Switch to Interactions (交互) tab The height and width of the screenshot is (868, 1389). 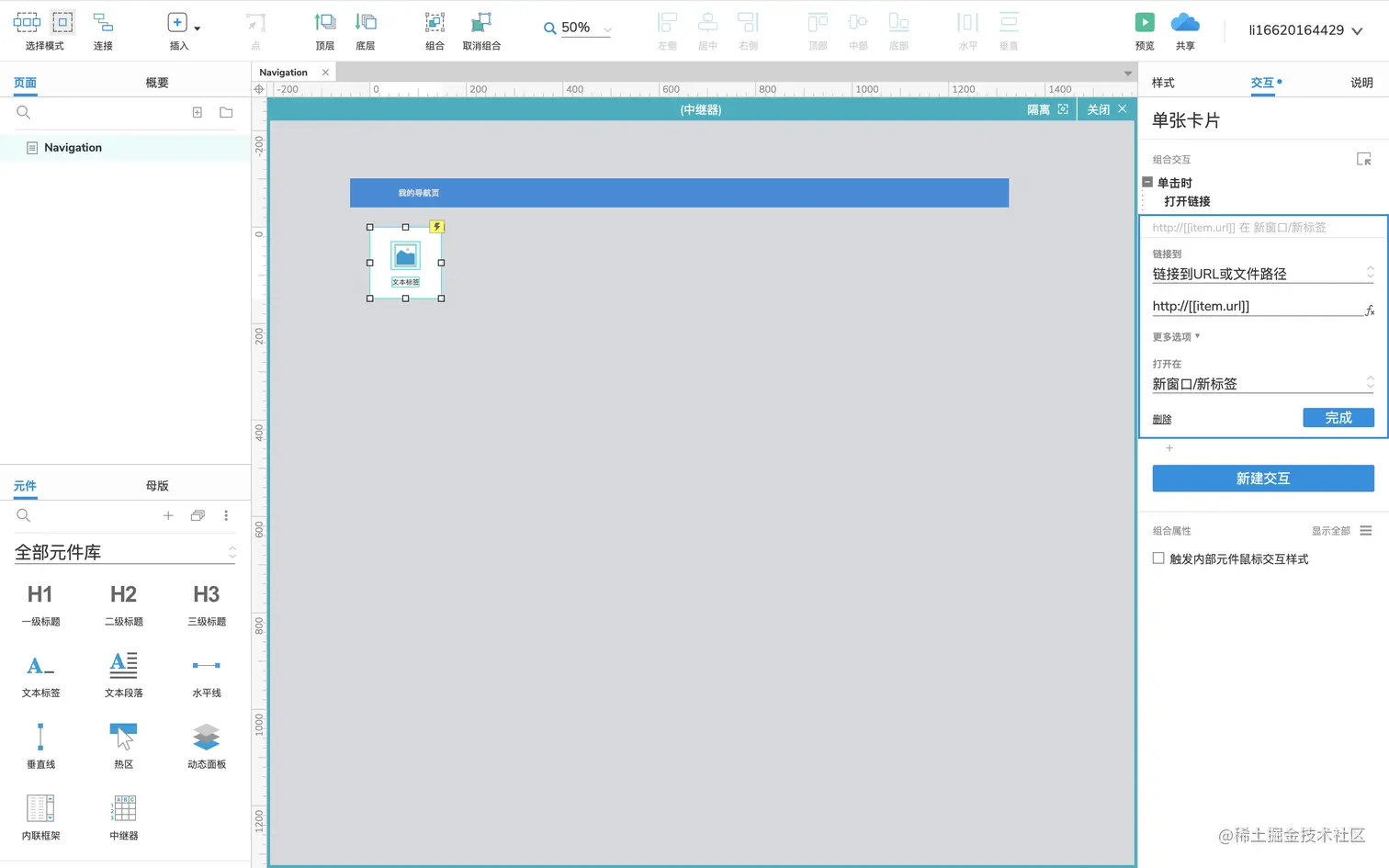pyautogui.click(x=1262, y=83)
